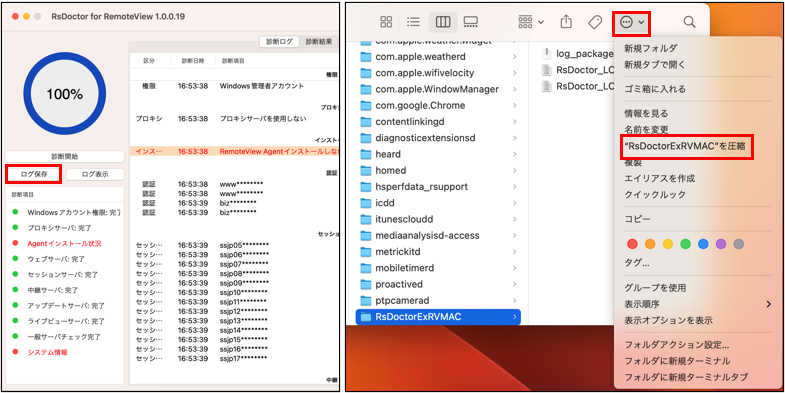Expand the metrickitd folder chevron

[x=515, y=252]
